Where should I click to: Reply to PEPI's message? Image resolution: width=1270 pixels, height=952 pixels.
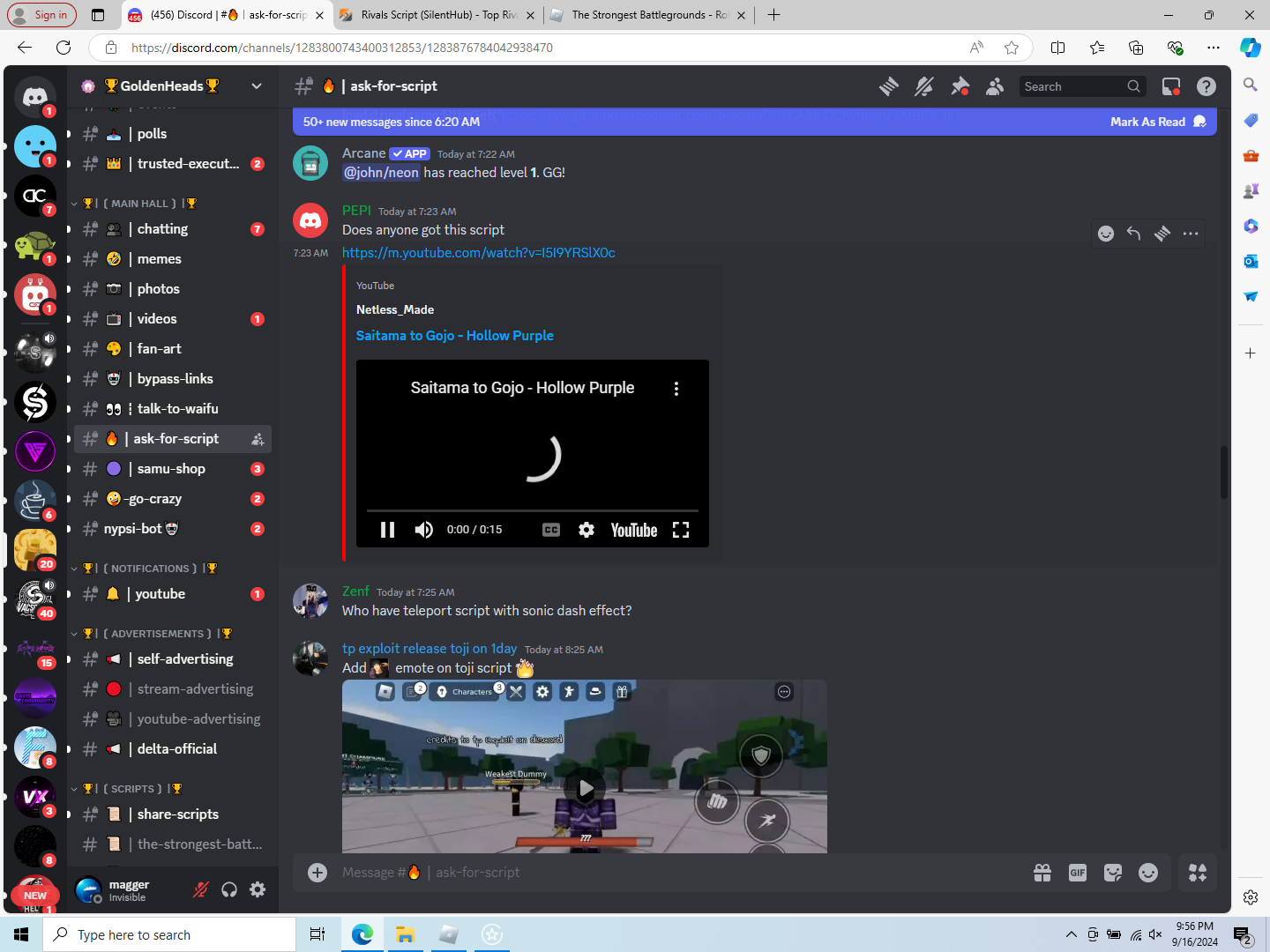click(x=1134, y=234)
